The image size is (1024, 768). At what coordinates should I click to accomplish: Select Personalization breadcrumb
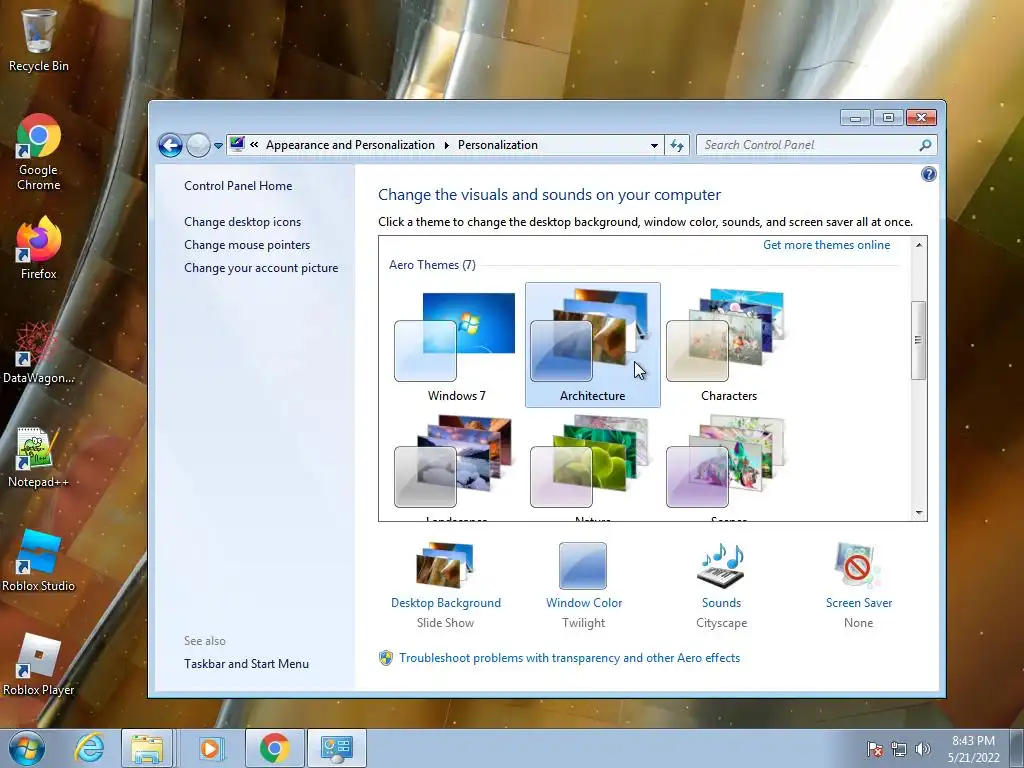click(498, 145)
